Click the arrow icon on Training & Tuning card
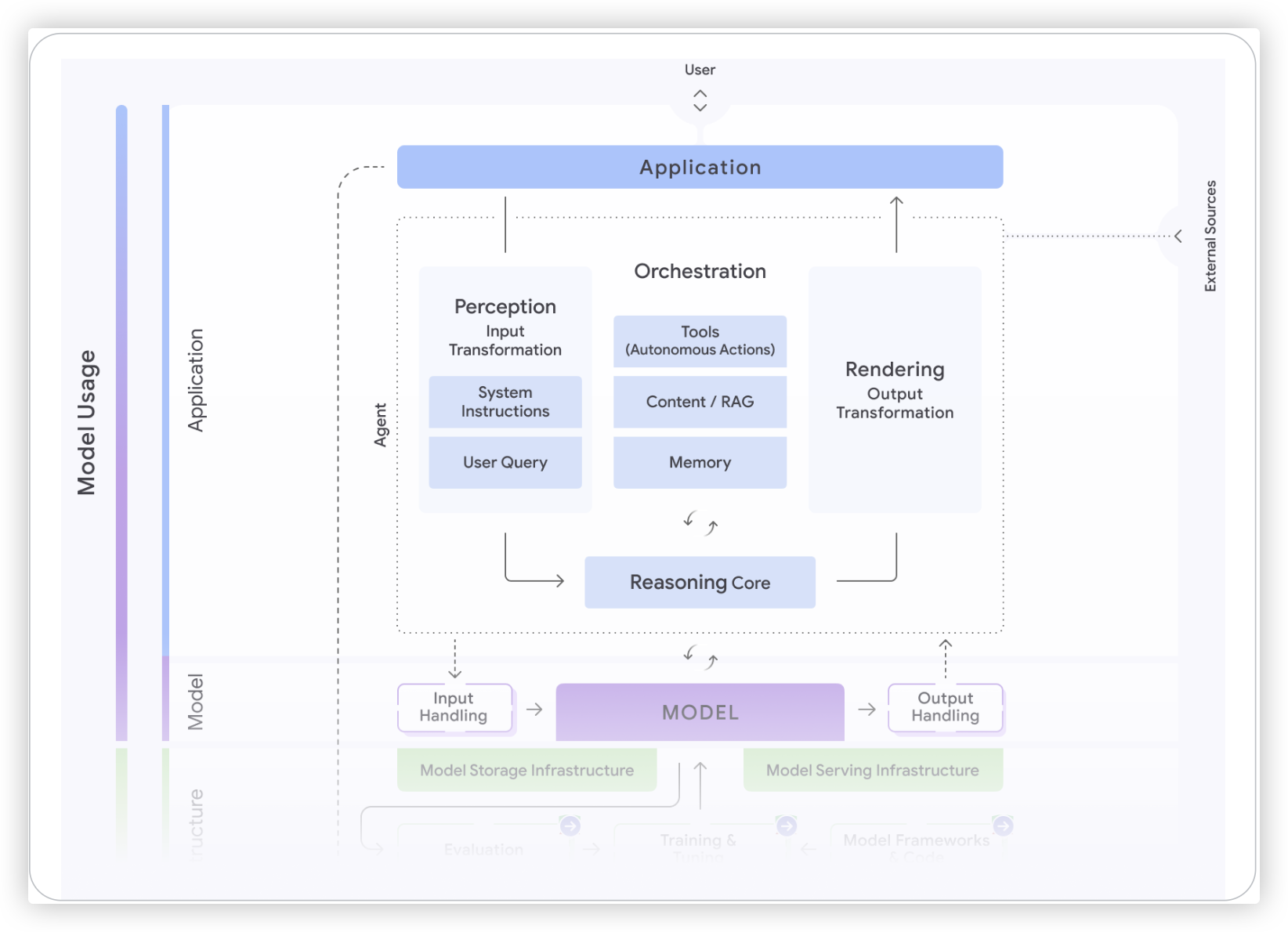 click(x=786, y=825)
